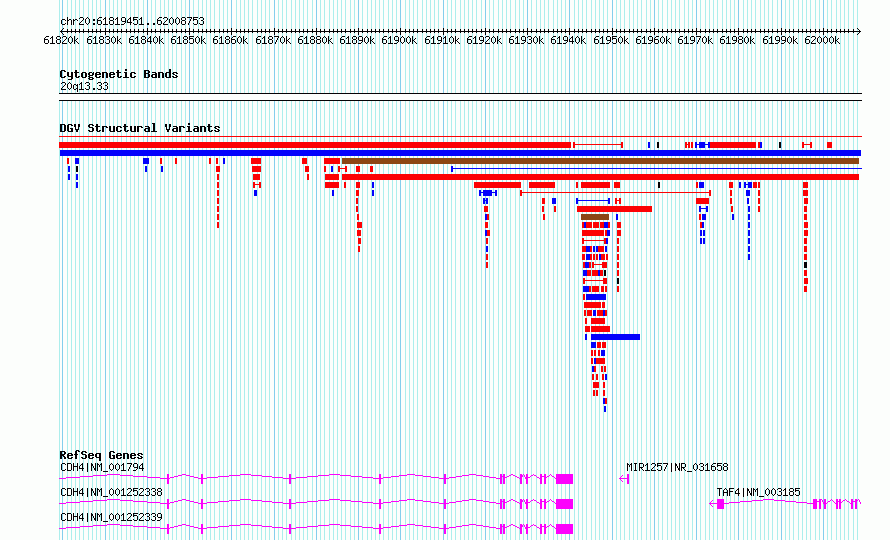This screenshot has height=540, width=890.
Task: Click the 61900k ruler tick label
Action: 399,40
